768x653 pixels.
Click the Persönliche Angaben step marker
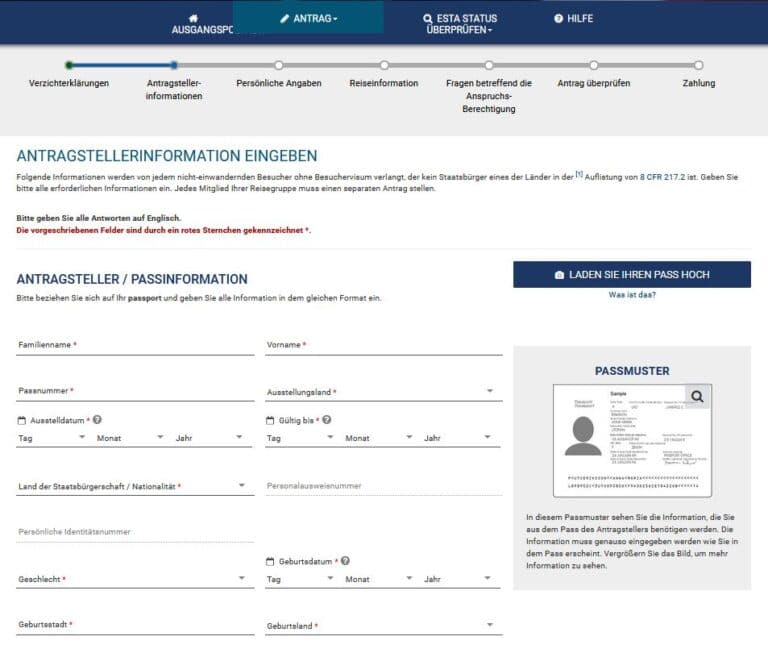(x=279, y=65)
